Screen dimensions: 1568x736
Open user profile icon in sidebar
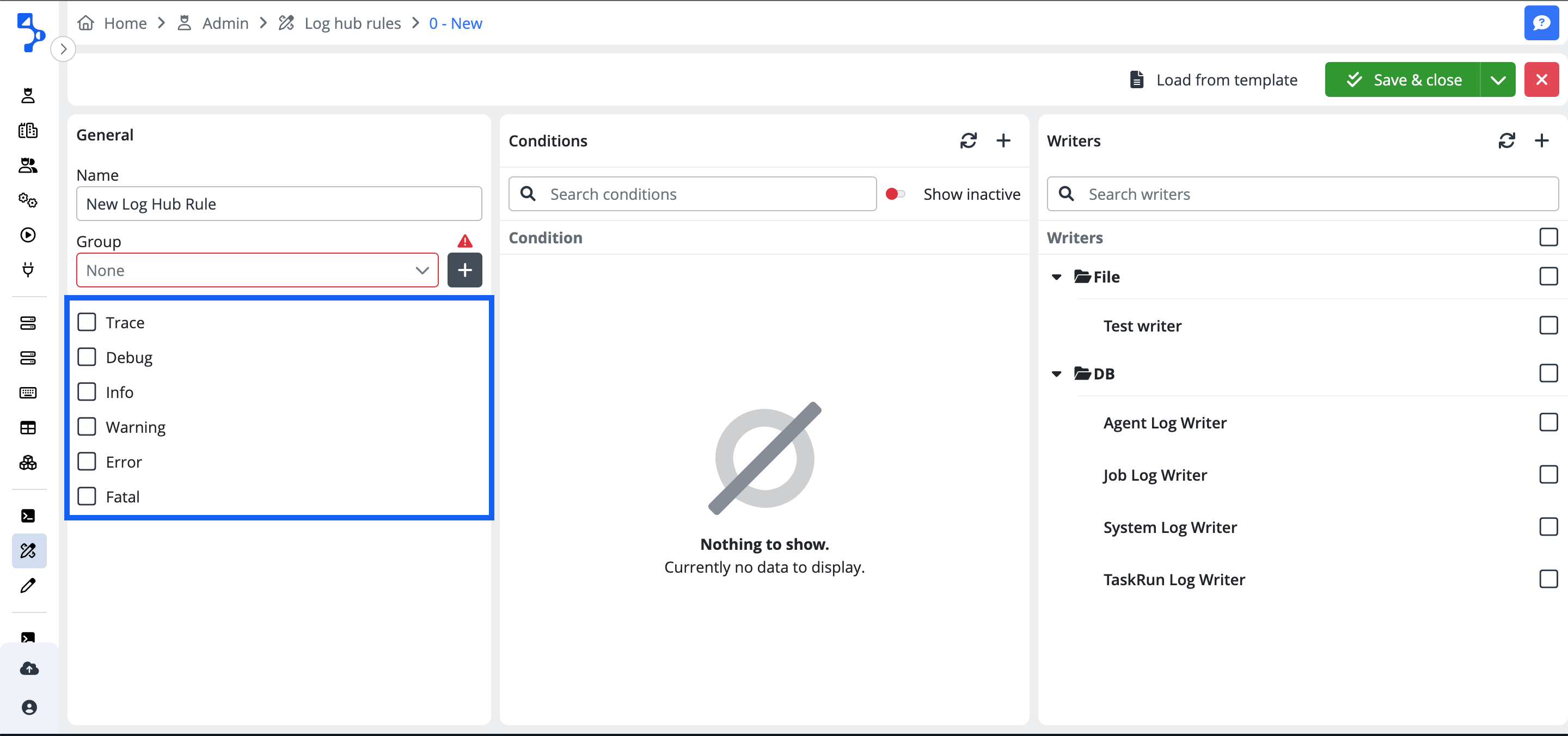(29, 707)
